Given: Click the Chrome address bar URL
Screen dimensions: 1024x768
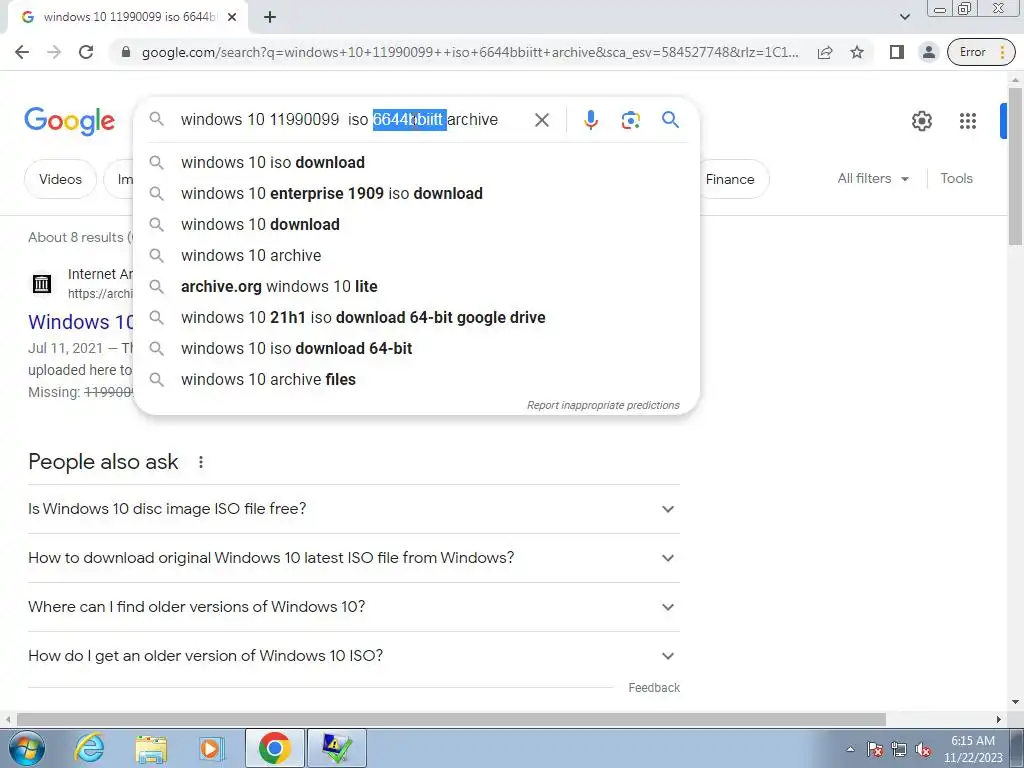Looking at the screenshot, I should 470,52.
